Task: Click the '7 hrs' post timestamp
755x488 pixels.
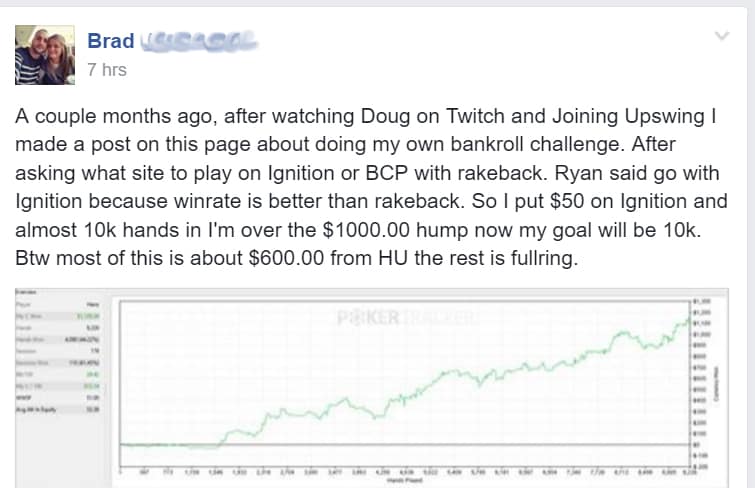Action: click(x=107, y=70)
